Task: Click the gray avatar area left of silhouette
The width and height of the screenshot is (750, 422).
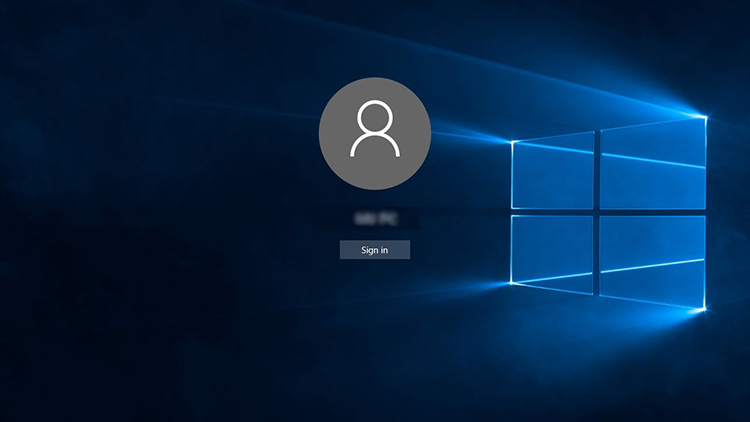Action: 335,132
